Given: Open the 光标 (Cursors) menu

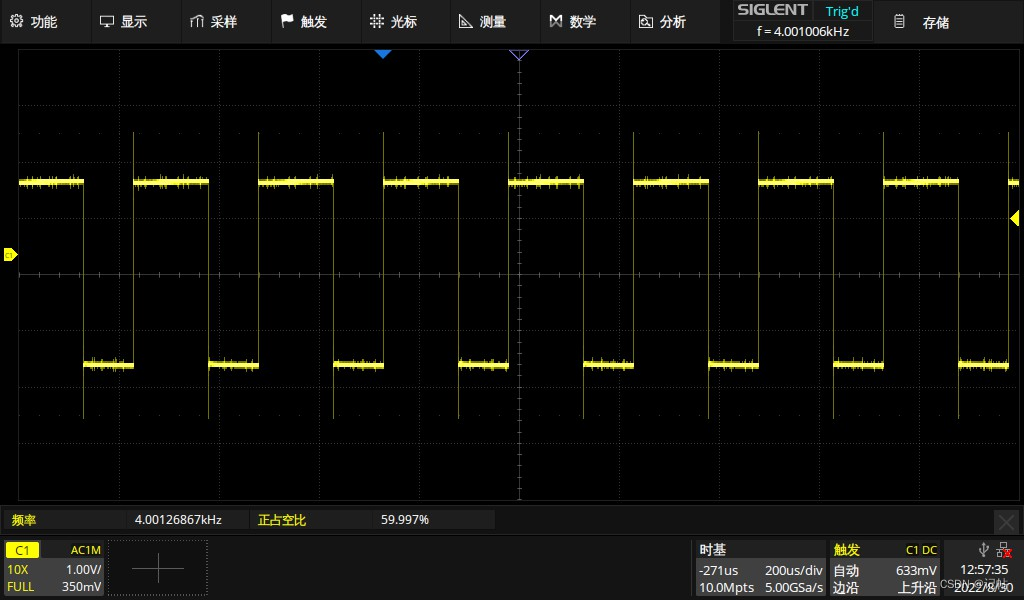Looking at the screenshot, I should [x=394, y=22].
